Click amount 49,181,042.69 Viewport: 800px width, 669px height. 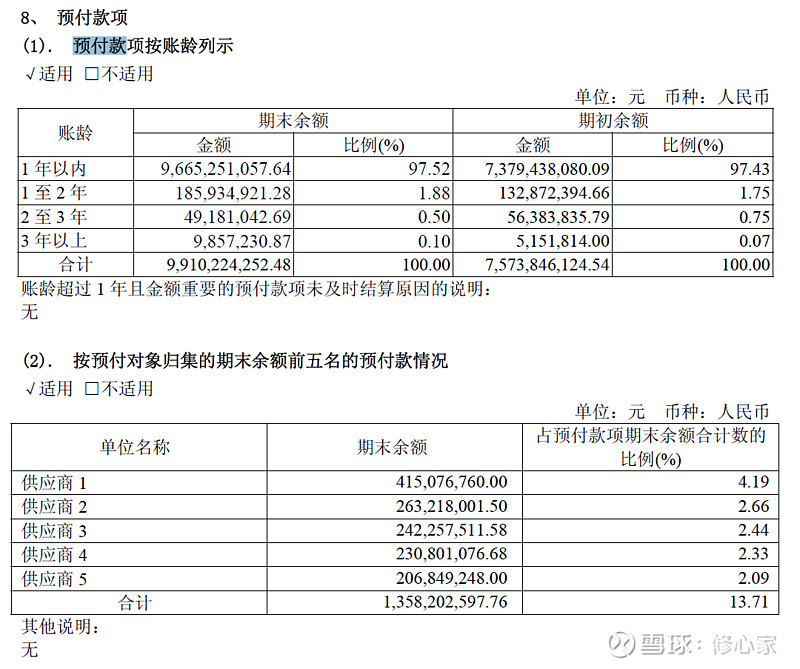coord(238,217)
